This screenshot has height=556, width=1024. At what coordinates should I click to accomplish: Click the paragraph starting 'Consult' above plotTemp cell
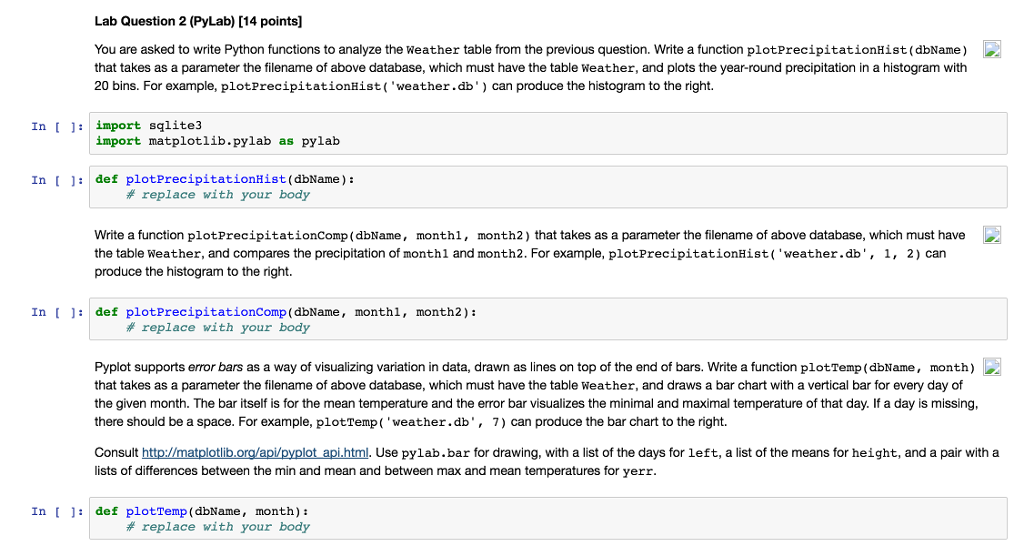pyautogui.click(x=545, y=462)
